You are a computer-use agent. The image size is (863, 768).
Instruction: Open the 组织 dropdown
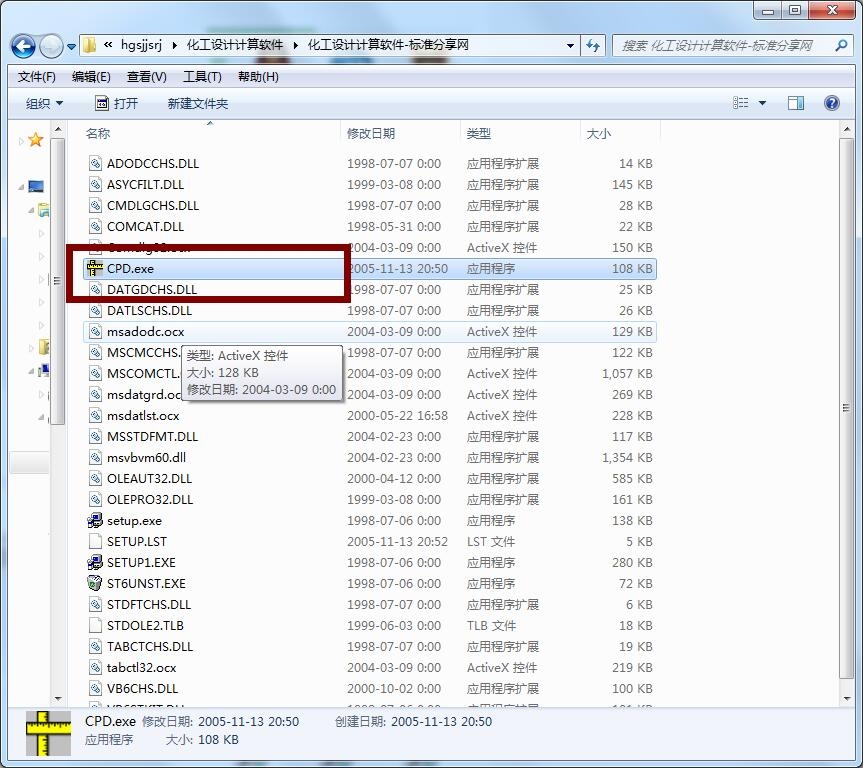(x=44, y=104)
